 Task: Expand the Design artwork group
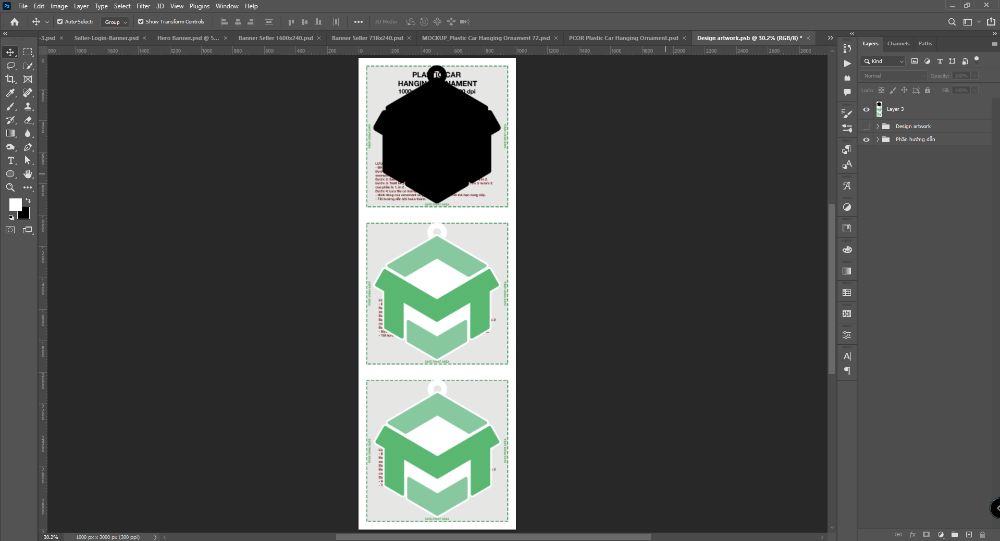coord(878,126)
